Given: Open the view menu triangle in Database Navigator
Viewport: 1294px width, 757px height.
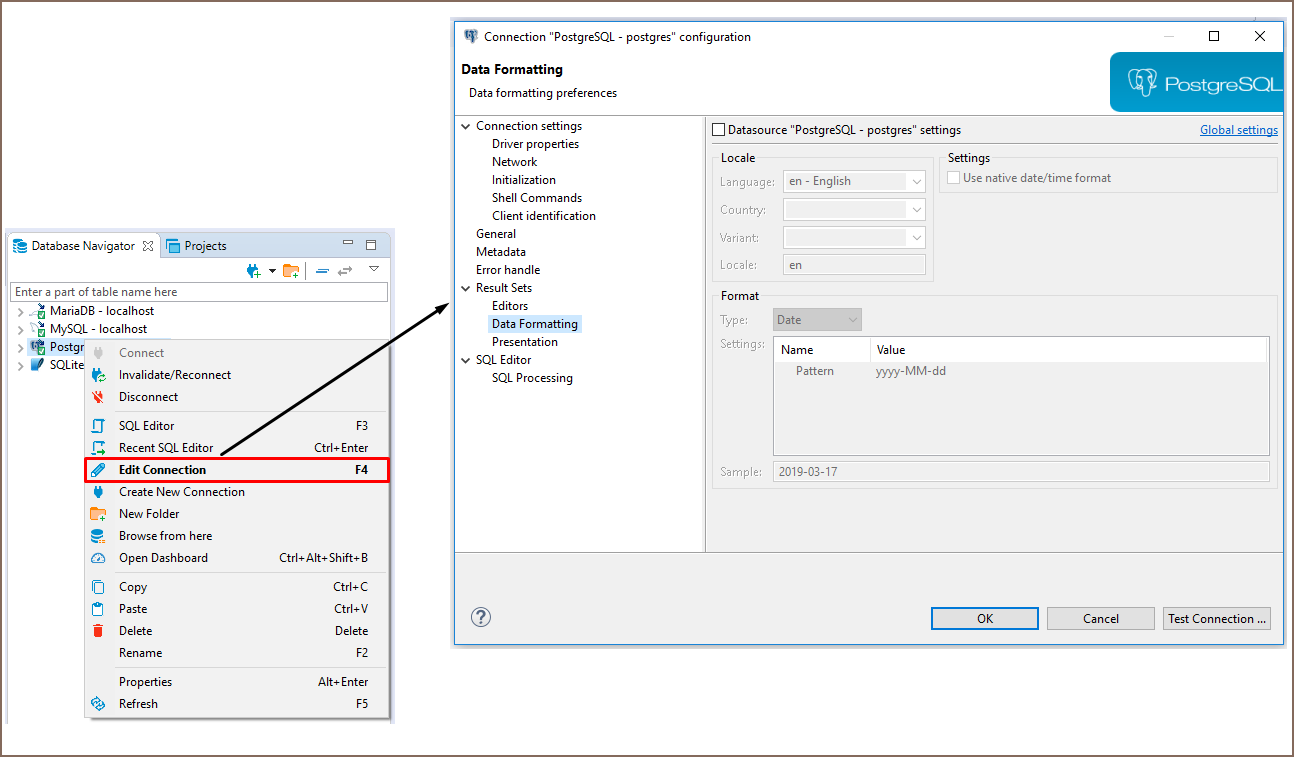Looking at the screenshot, I should pyautogui.click(x=374, y=269).
